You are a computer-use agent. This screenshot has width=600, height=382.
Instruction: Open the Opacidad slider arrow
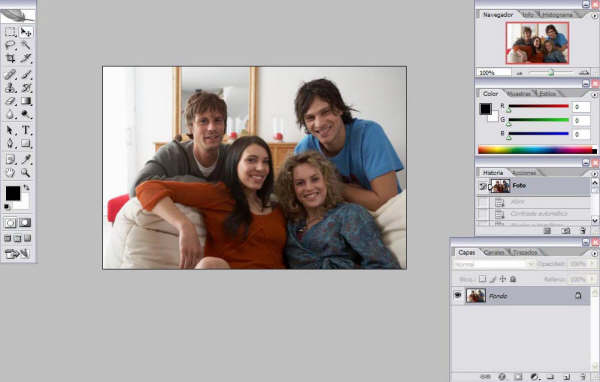[593, 264]
